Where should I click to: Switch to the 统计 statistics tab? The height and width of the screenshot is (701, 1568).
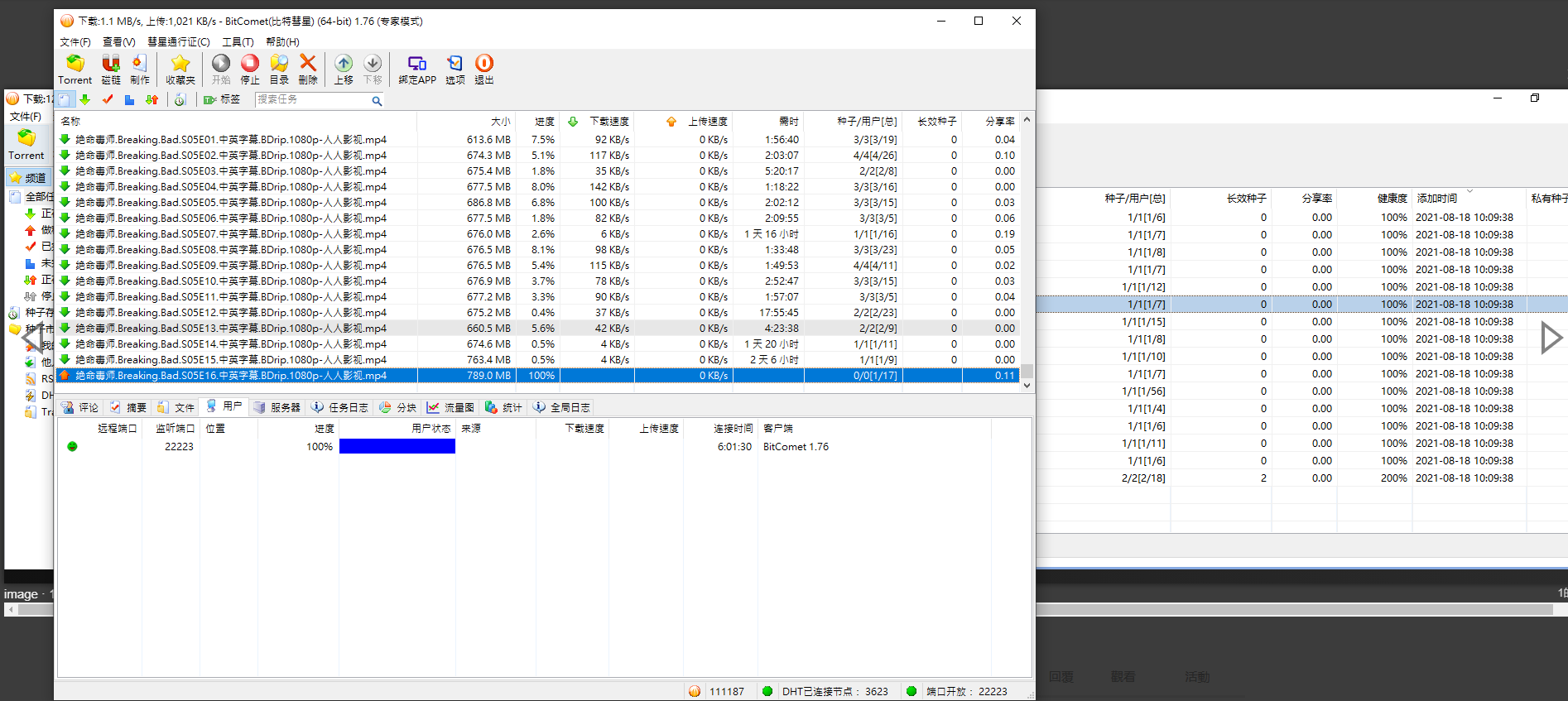[x=504, y=407]
